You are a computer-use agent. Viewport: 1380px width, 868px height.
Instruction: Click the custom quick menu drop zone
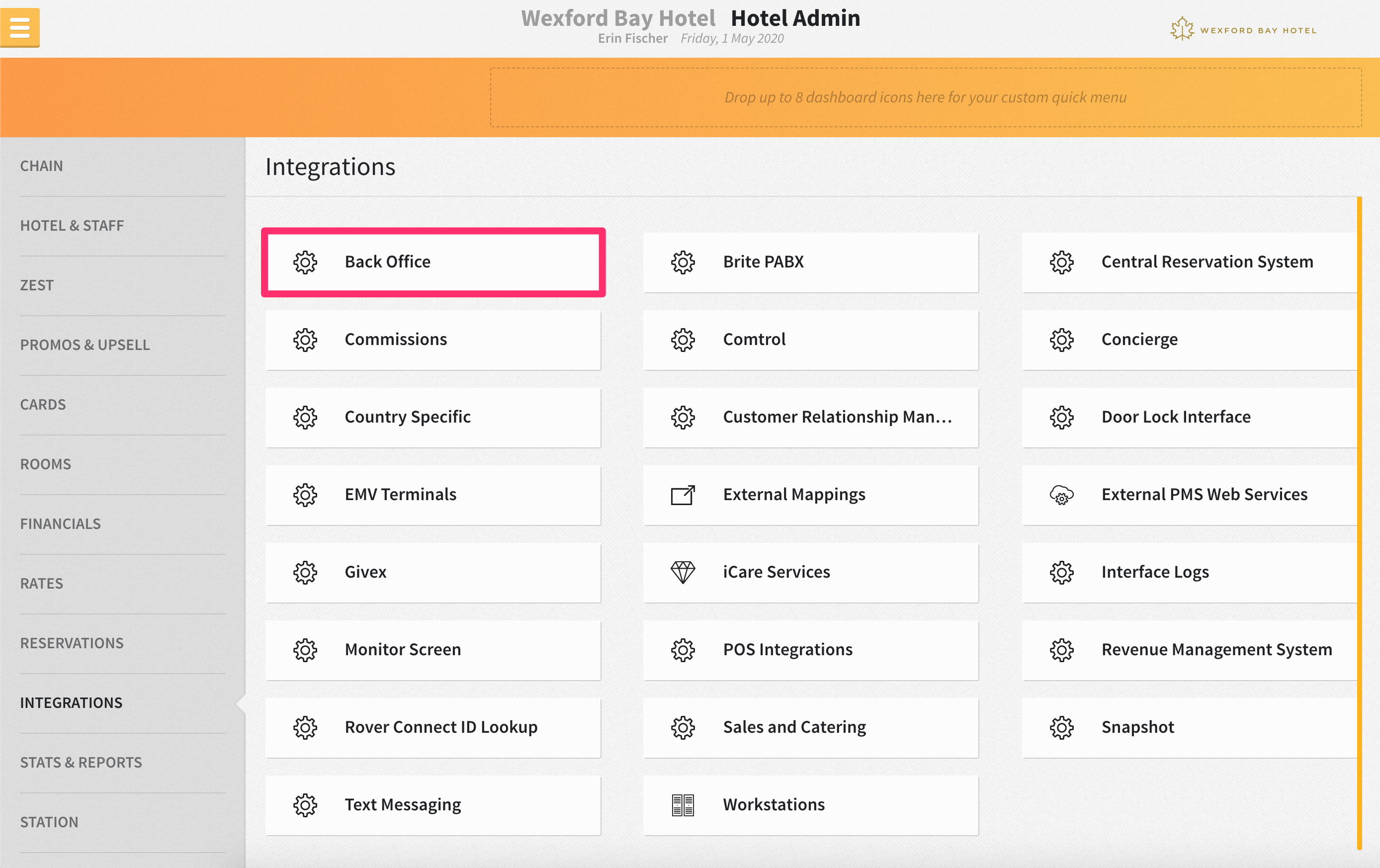[x=925, y=97]
